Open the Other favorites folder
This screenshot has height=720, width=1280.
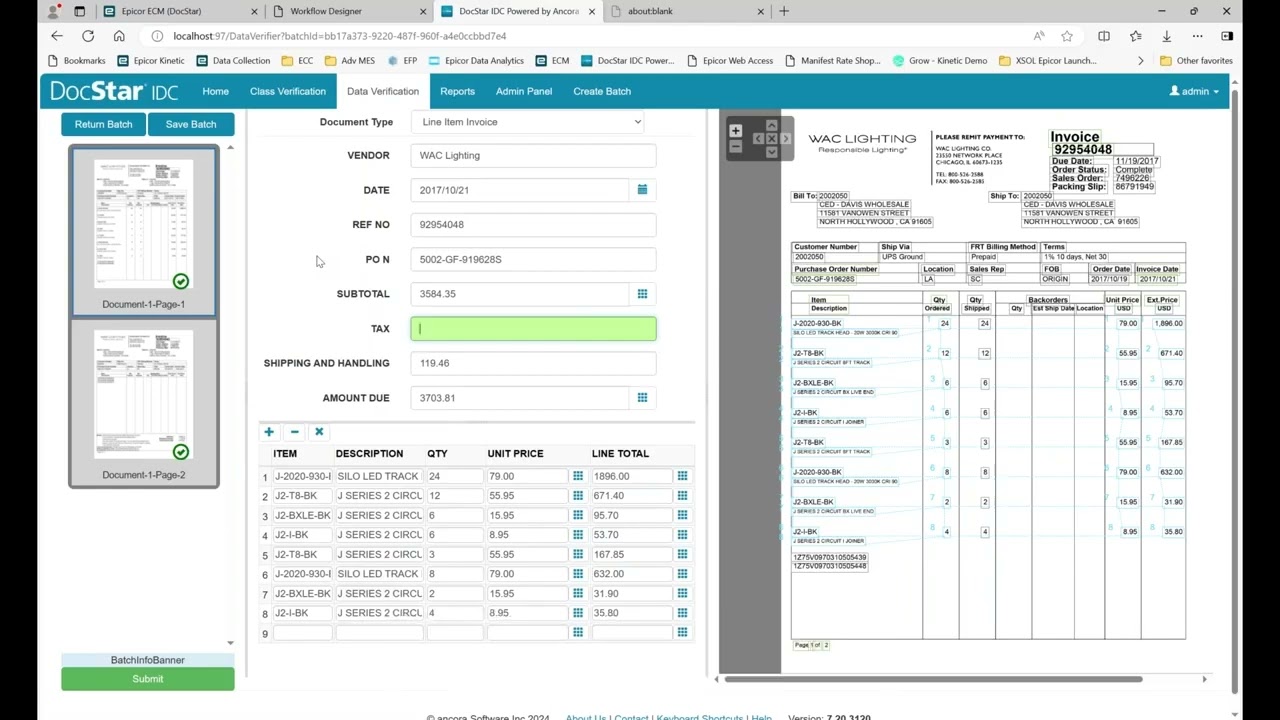(x=1196, y=60)
